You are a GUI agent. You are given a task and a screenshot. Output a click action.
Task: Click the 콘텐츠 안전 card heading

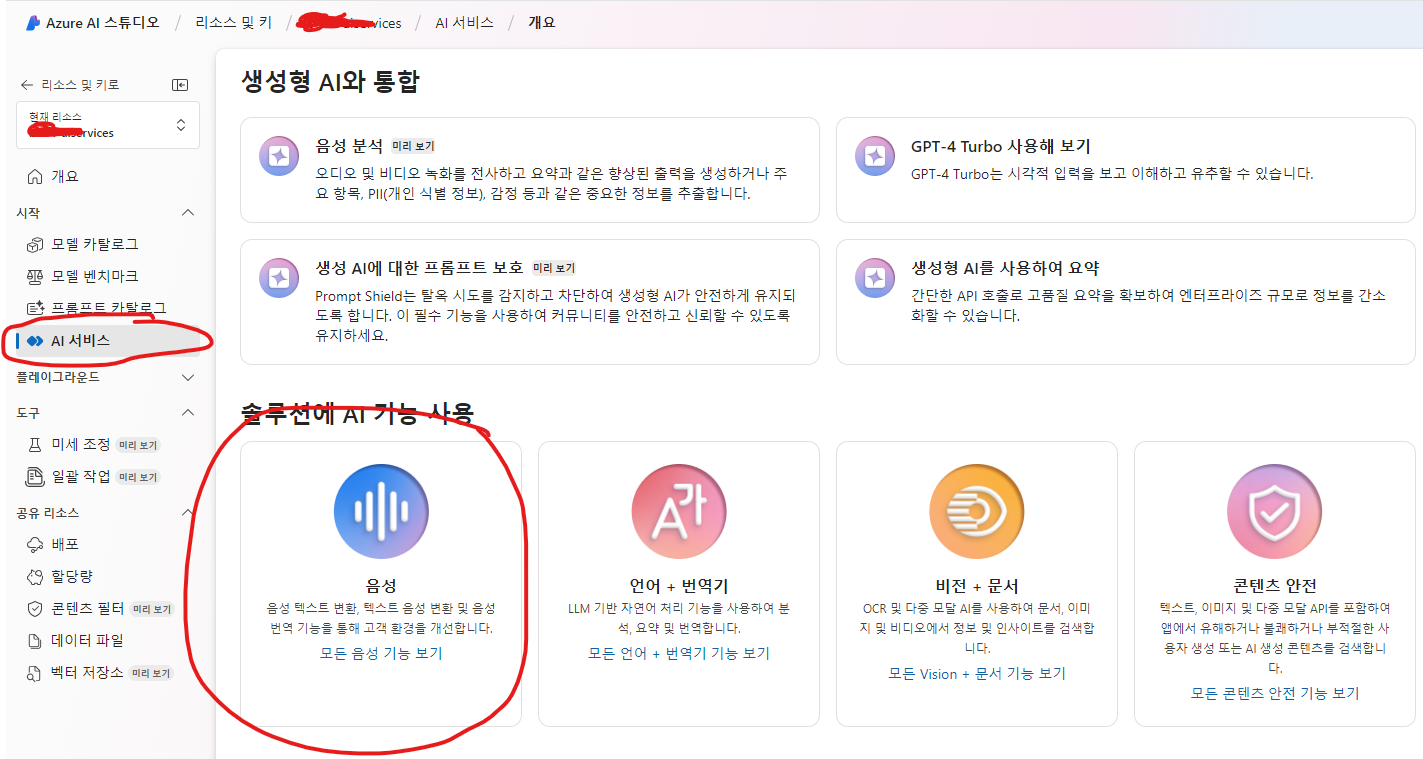(x=1275, y=586)
